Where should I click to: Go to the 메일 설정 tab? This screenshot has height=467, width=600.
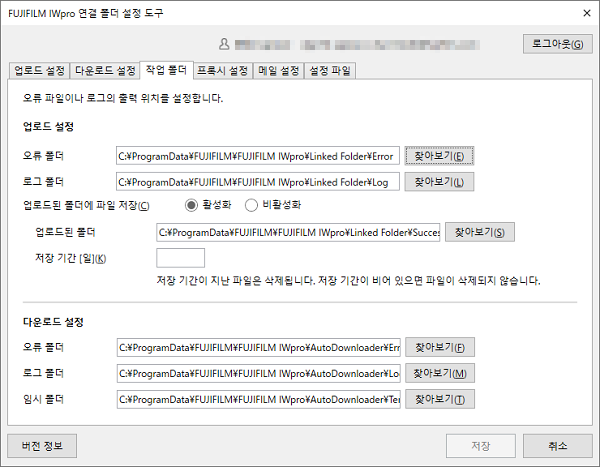point(279,70)
